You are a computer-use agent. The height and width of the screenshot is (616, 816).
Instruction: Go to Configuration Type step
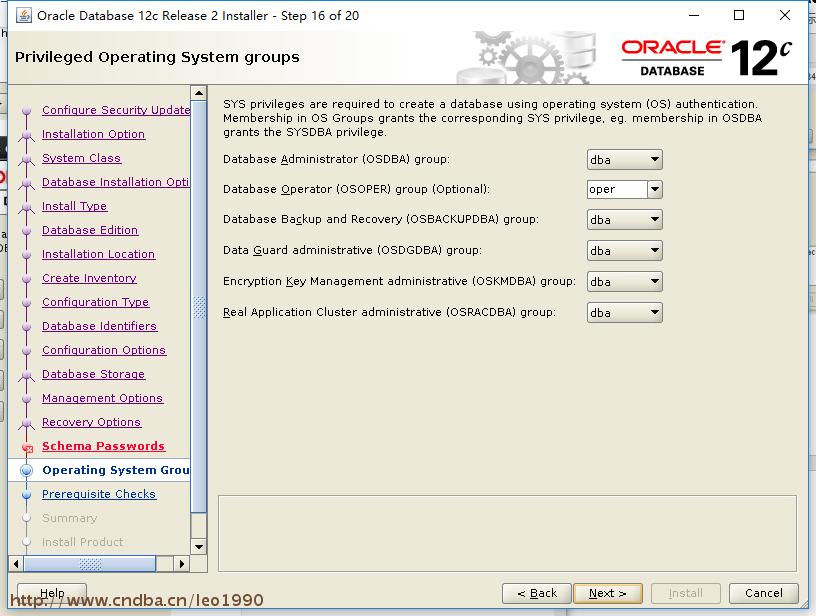point(95,302)
